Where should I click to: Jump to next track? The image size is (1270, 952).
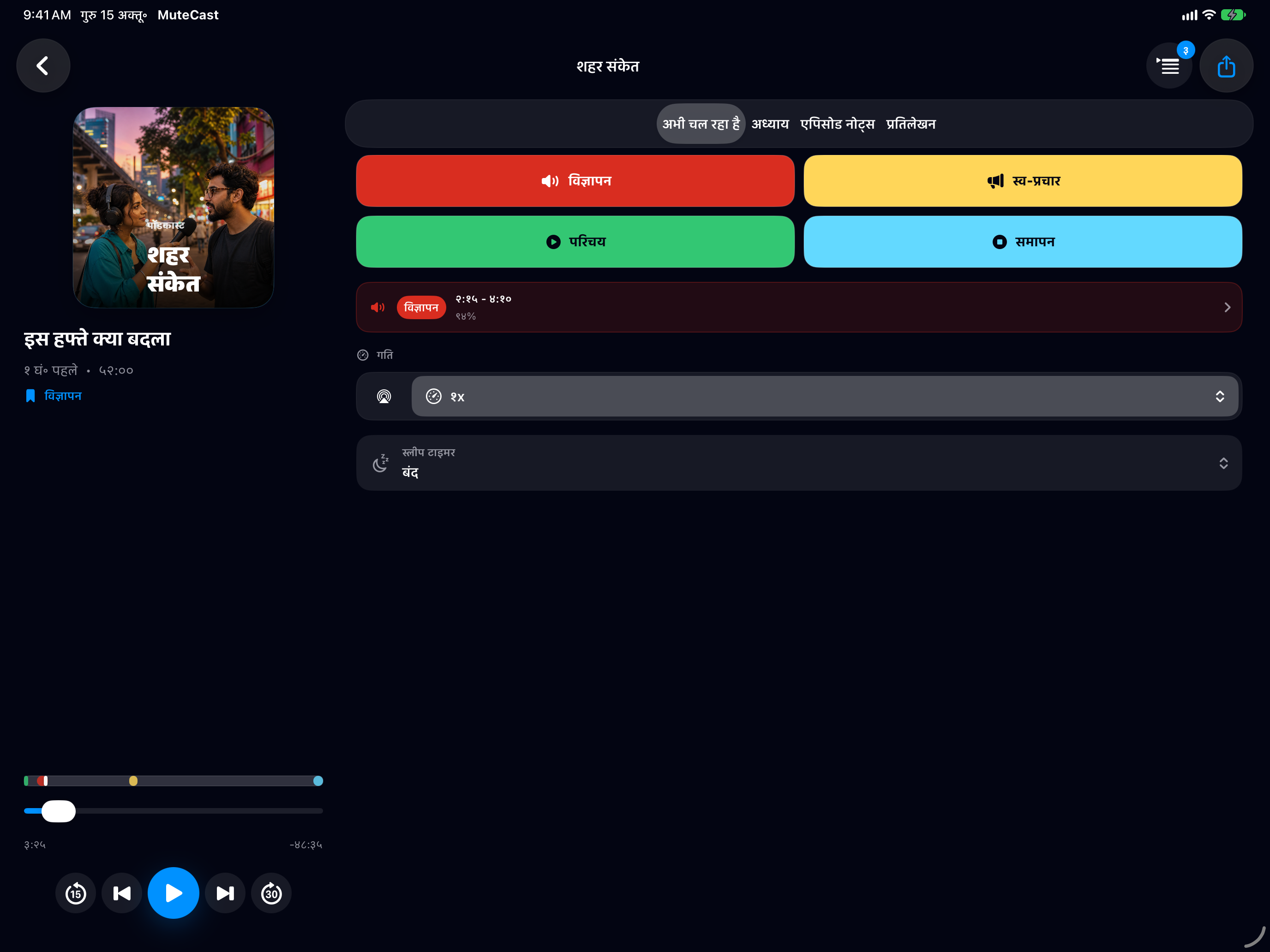[x=225, y=893]
